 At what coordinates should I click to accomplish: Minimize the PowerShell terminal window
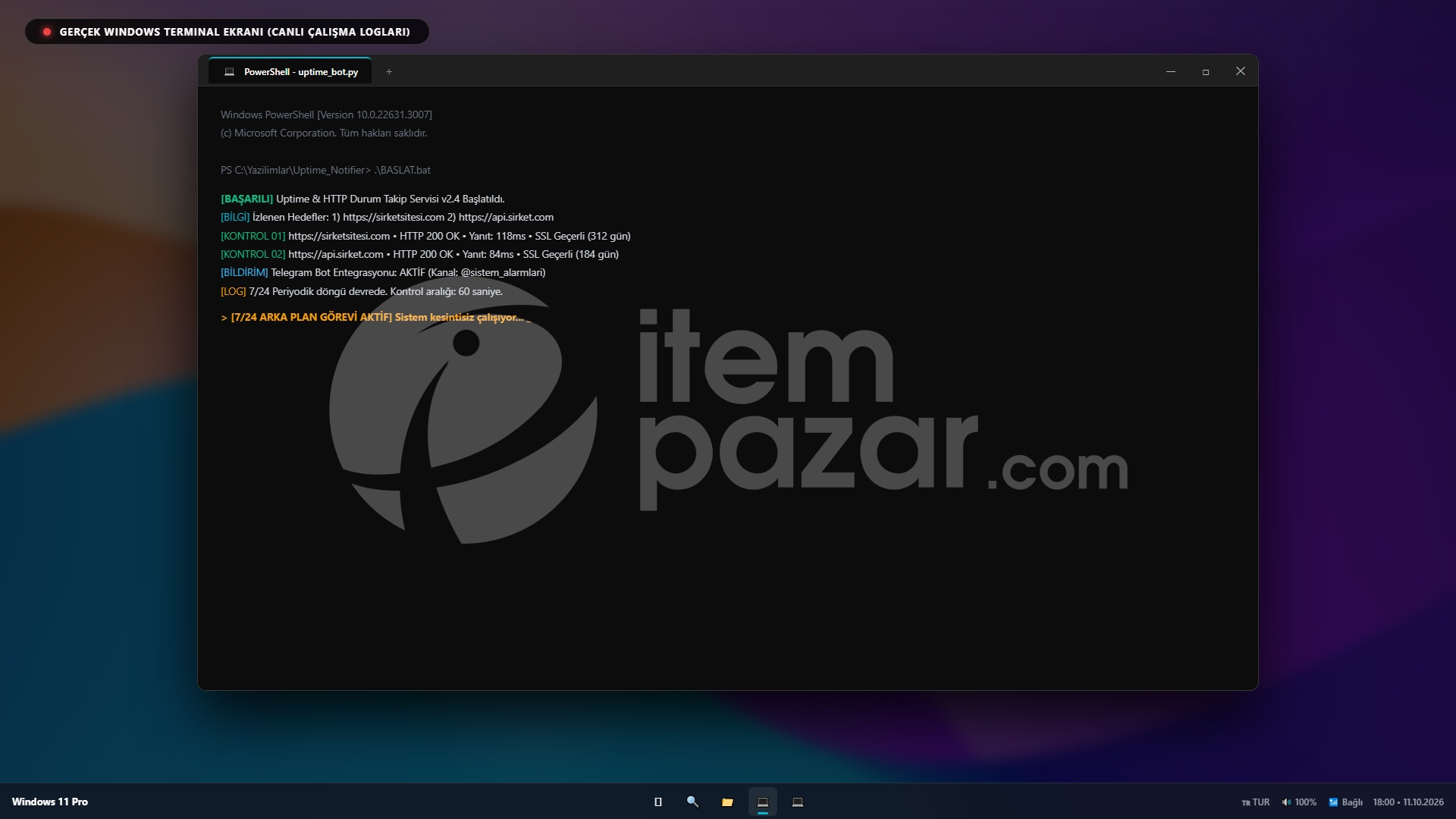click(x=1170, y=71)
